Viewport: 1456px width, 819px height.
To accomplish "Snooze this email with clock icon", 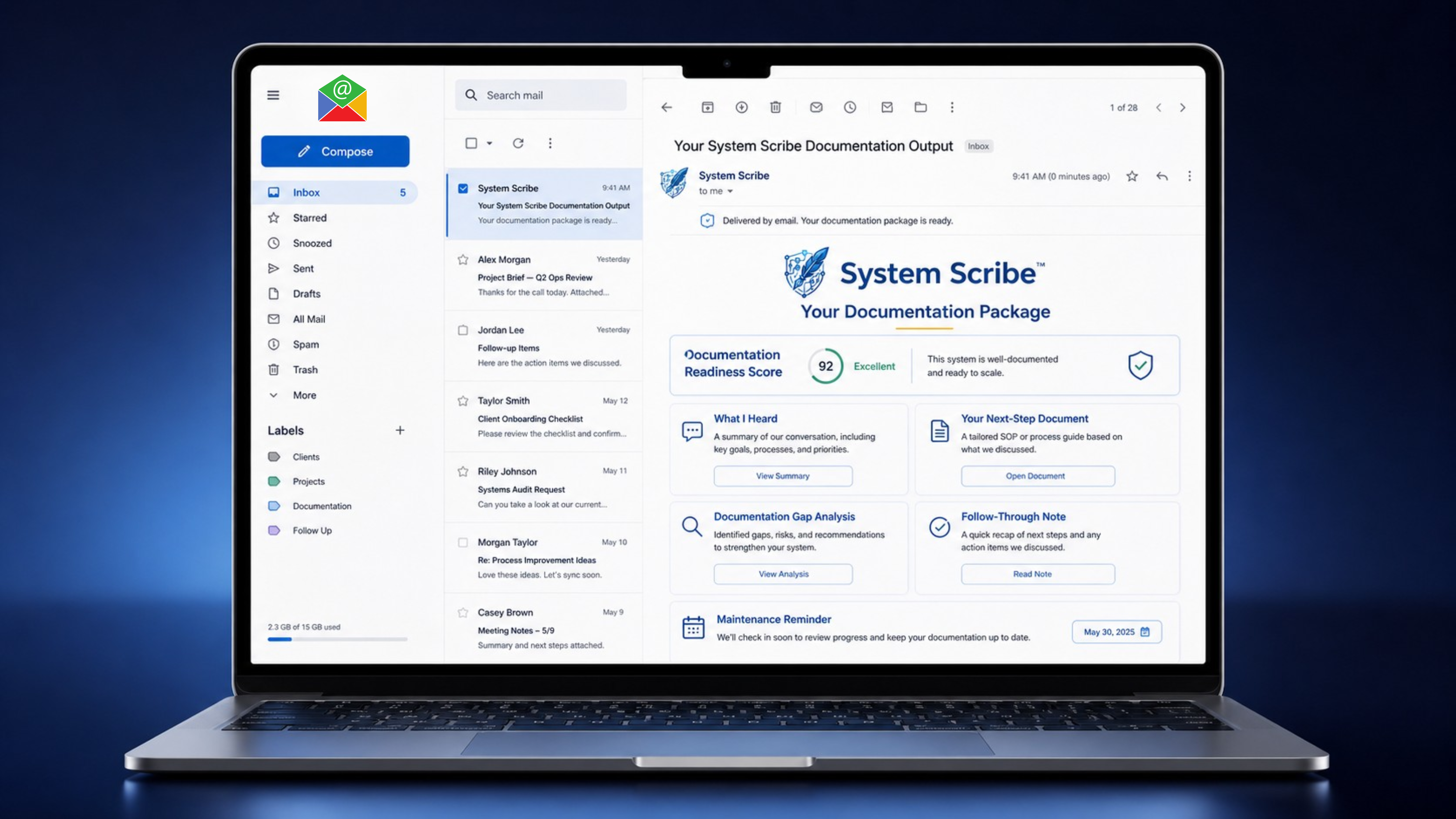I will pos(850,108).
